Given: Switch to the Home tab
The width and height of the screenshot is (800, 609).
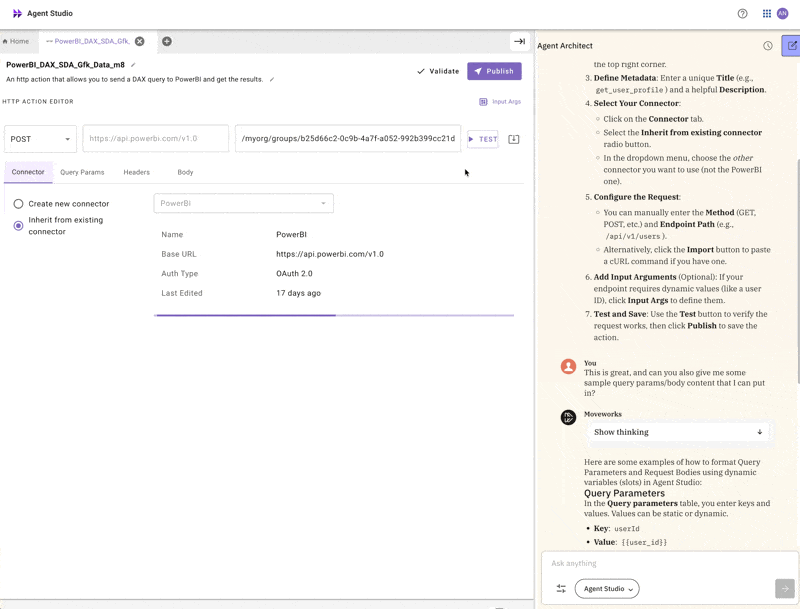Looking at the screenshot, I should coord(16,41).
